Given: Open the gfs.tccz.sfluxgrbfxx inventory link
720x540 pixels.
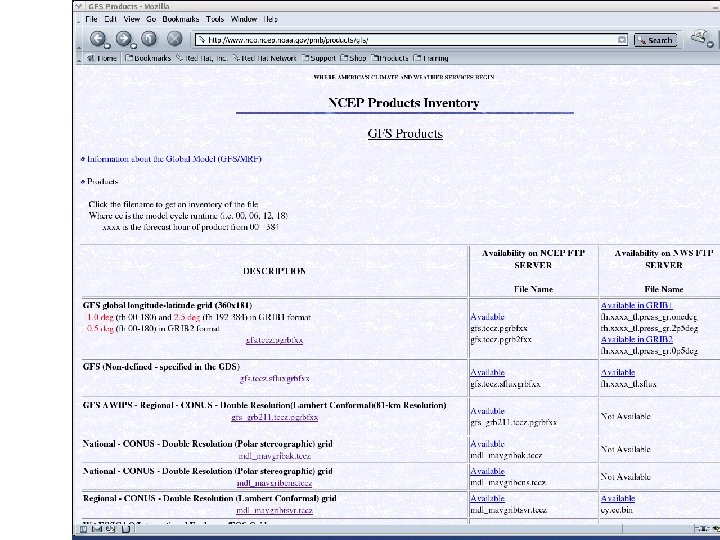Looking at the screenshot, I should point(274,379).
